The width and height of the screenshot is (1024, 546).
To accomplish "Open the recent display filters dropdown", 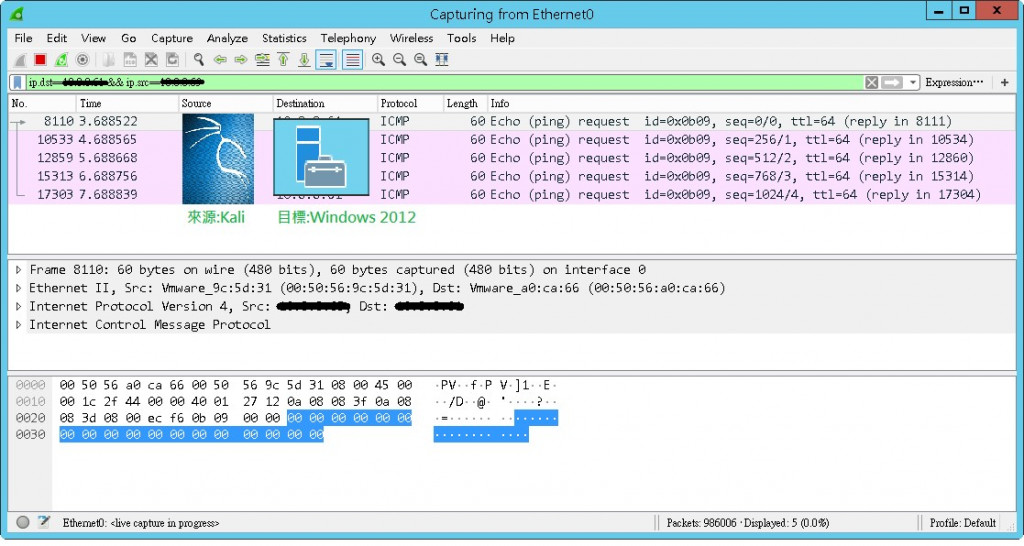I will click(x=913, y=82).
